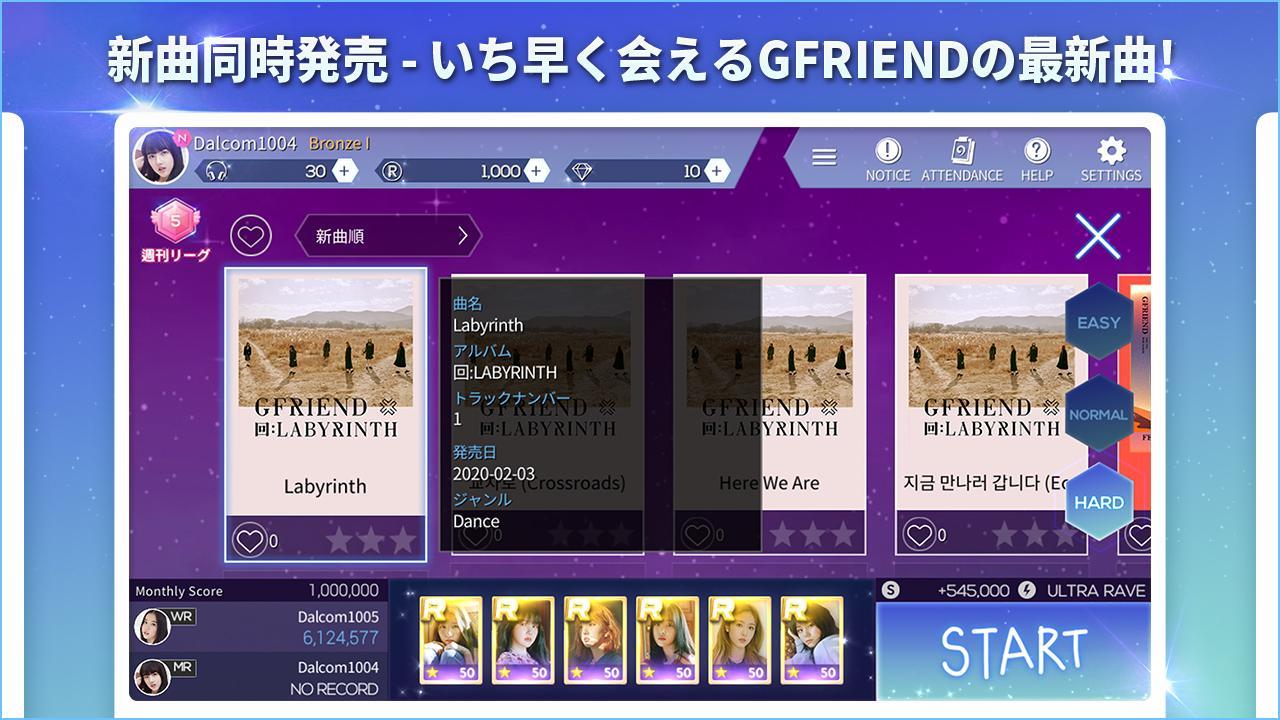
Task: Tap the MR player avatar
Action: pos(152,677)
